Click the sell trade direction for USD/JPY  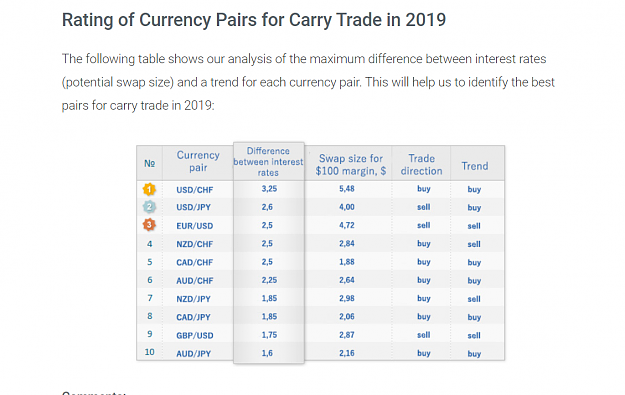[423, 207]
